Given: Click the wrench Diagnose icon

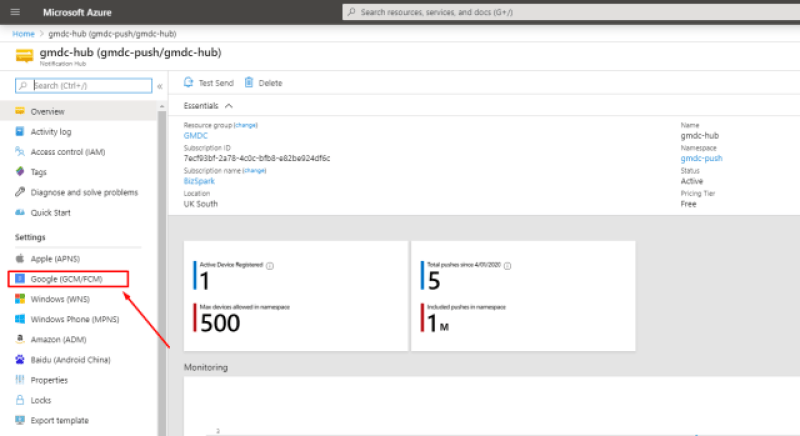Looking at the screenshot, I should [20, 192].
